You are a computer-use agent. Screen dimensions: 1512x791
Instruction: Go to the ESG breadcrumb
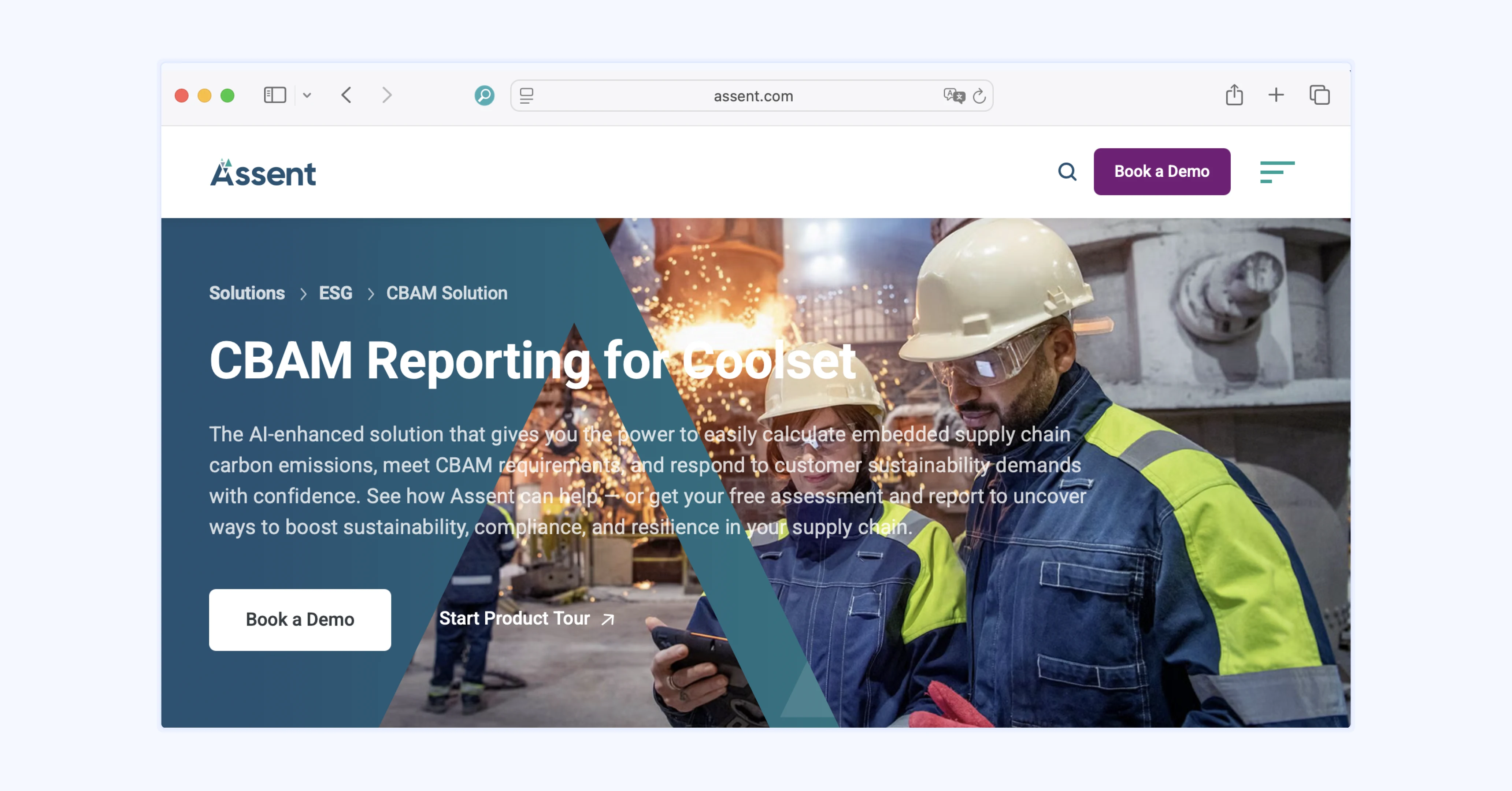pyautogui.click(x=335, y=293)
